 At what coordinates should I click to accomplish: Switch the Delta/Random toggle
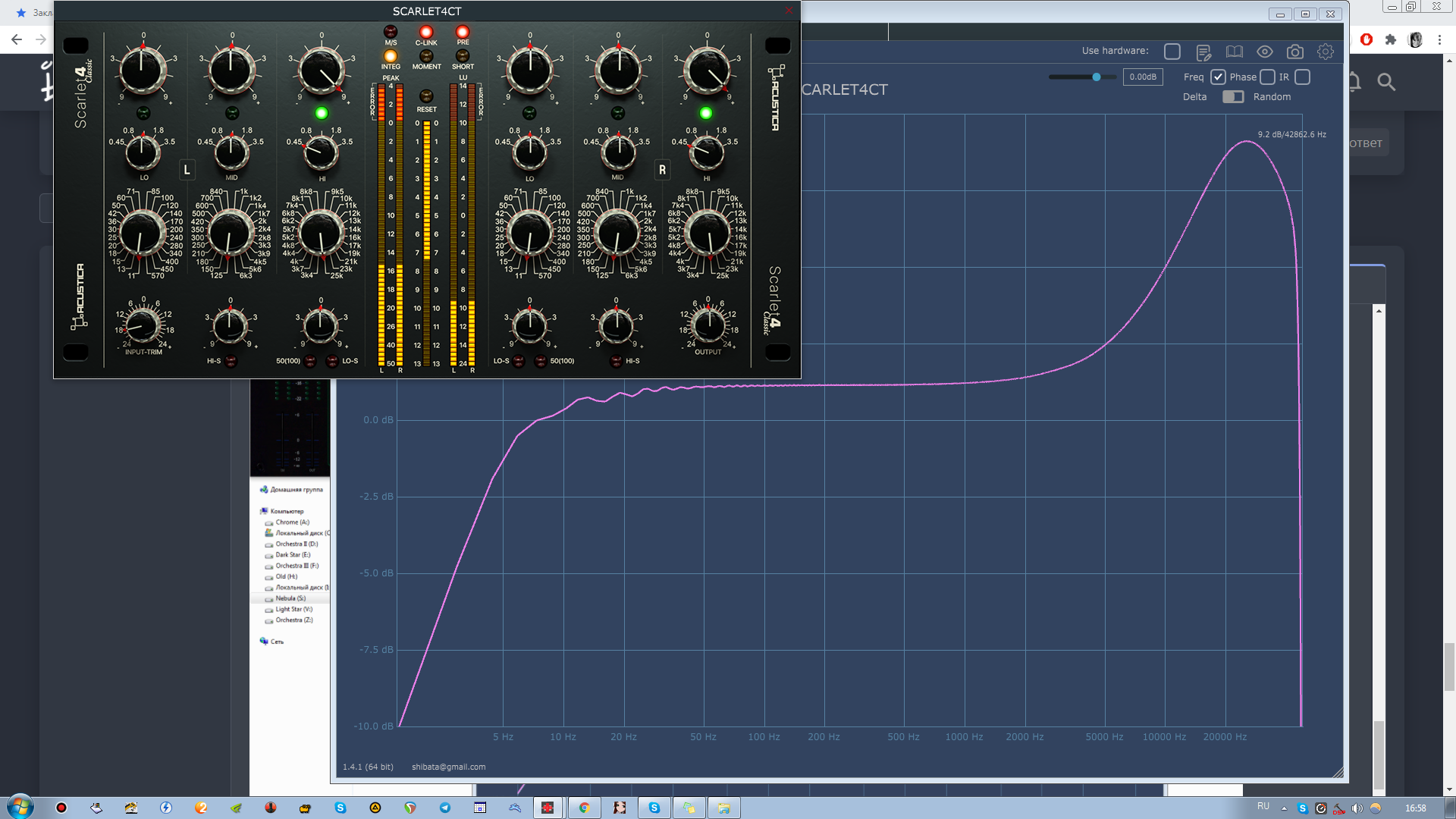point(1233,96)
